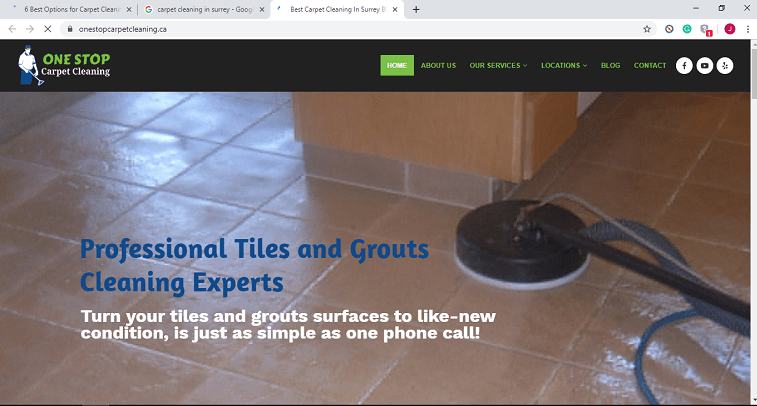Viewport: 757px width, 406px height.
Task: Go to the Contact page
Action: coord(650,66)
